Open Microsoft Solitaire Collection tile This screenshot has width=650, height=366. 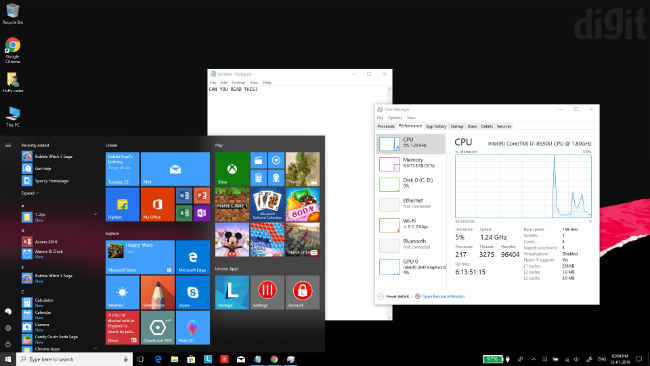click(x=267, y=204)
